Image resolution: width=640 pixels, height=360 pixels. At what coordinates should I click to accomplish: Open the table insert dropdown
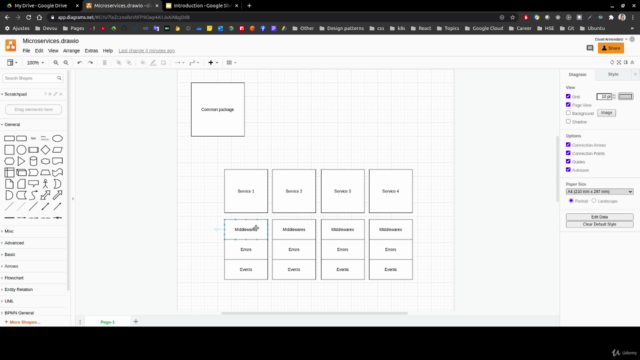pos(231,62)
